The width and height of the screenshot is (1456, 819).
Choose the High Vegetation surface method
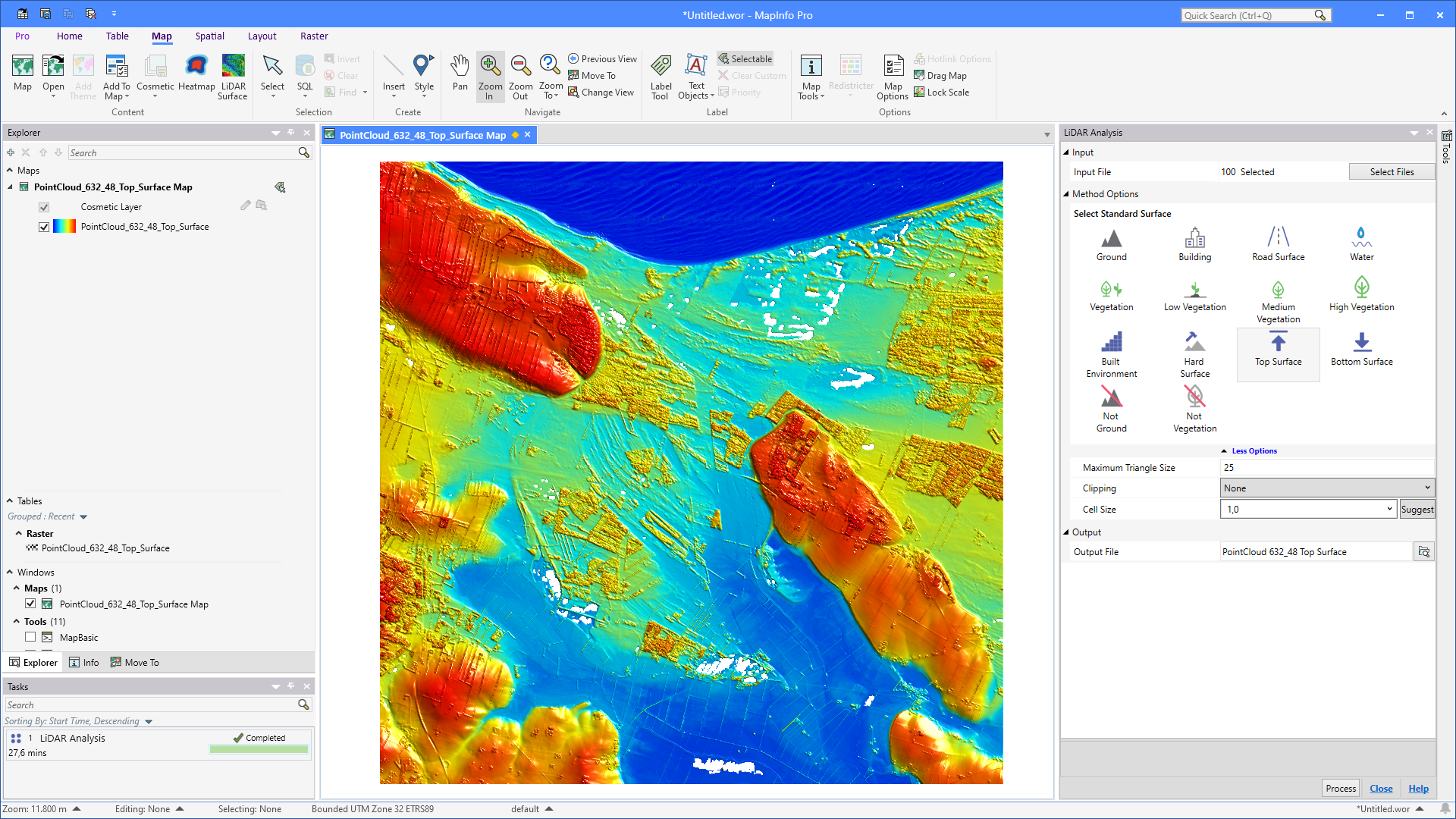1362,294
